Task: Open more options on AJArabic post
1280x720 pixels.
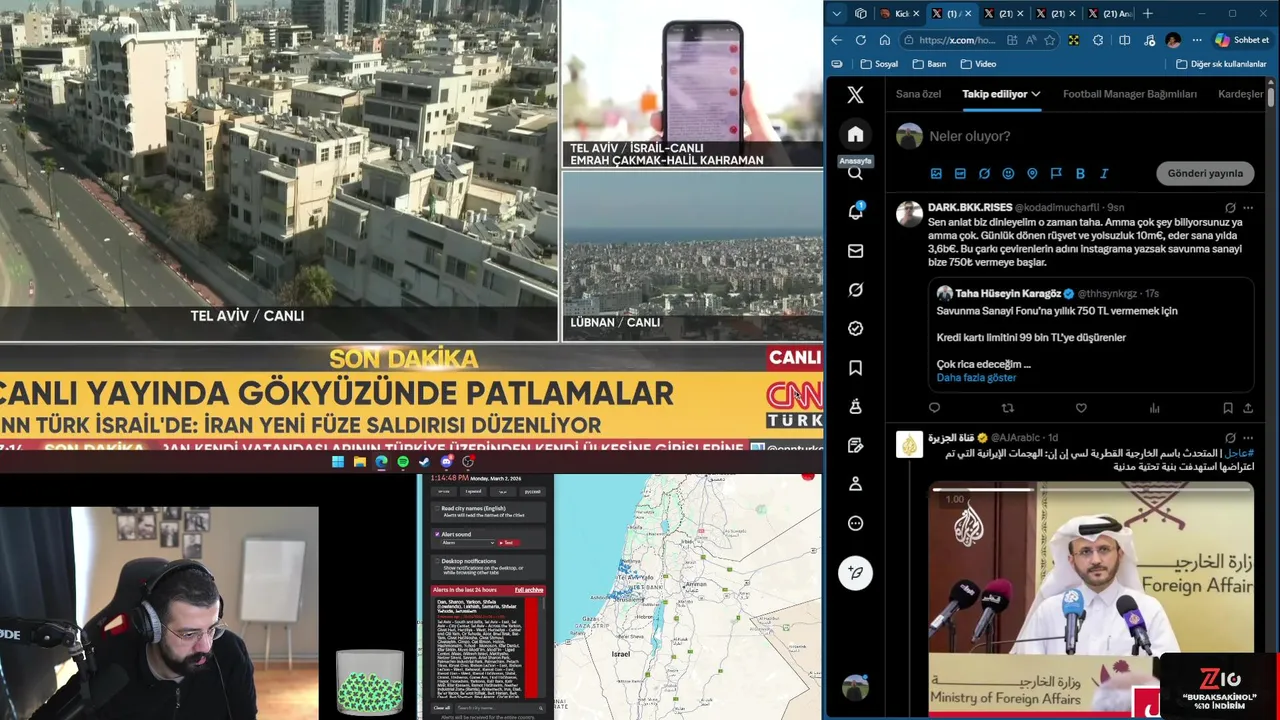Action: tap(1248, 438)
